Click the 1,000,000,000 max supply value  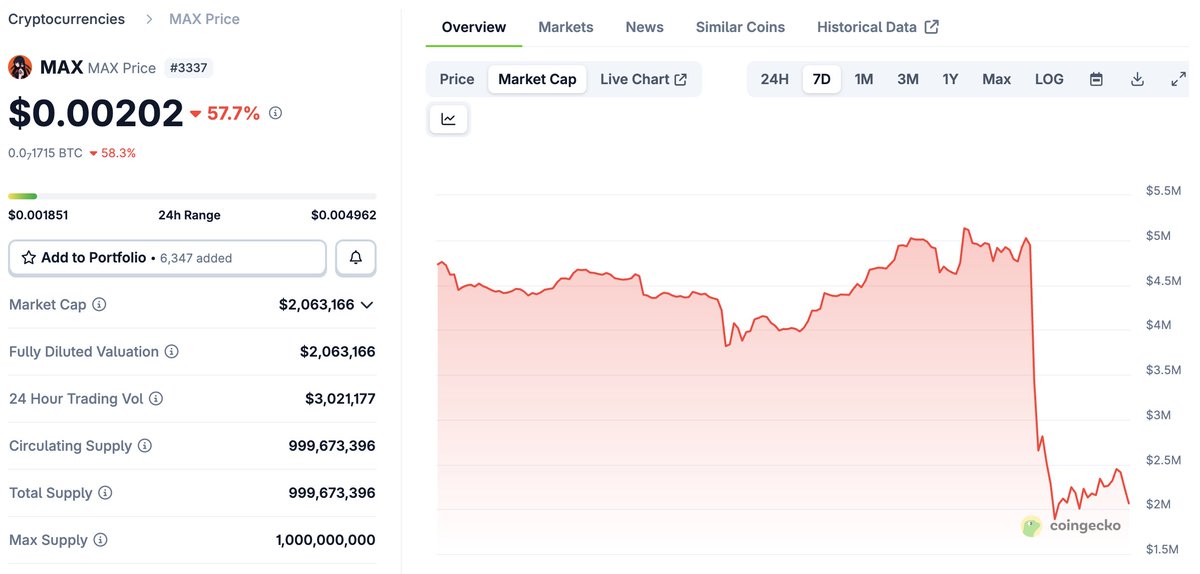coord(326,540)
